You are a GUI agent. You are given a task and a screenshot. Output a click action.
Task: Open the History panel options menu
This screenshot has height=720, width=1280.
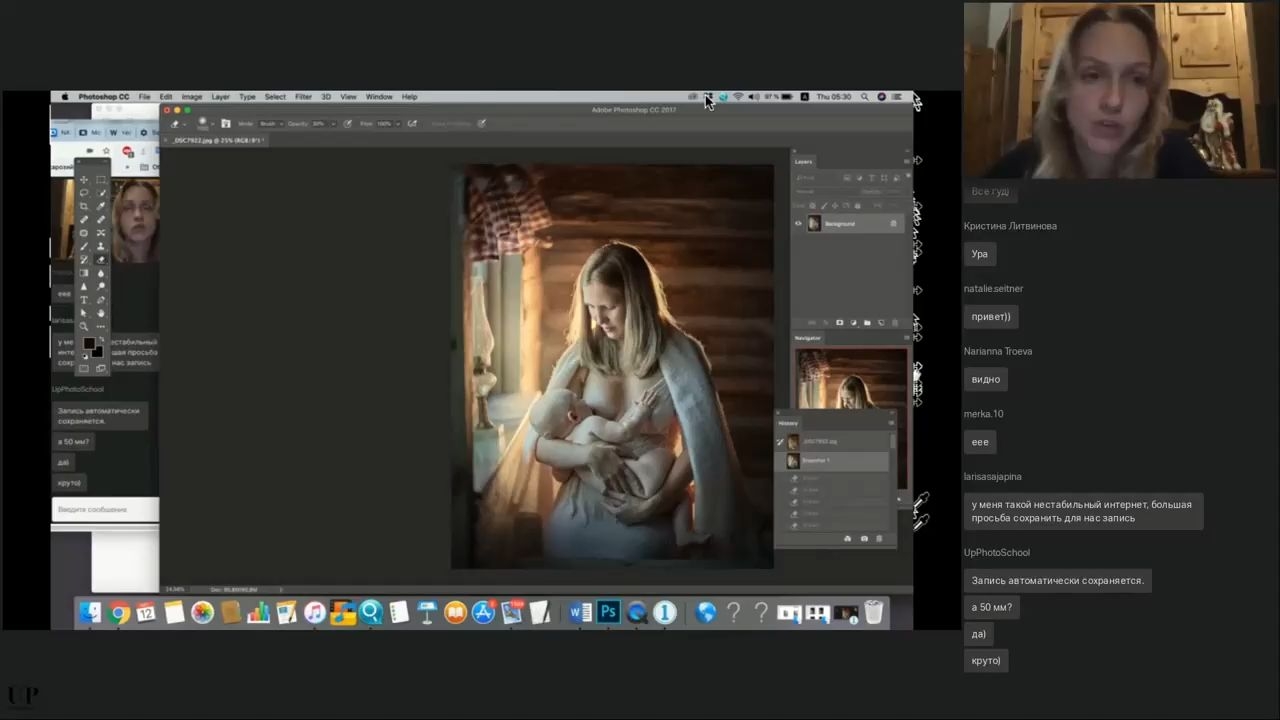point(891,423)
